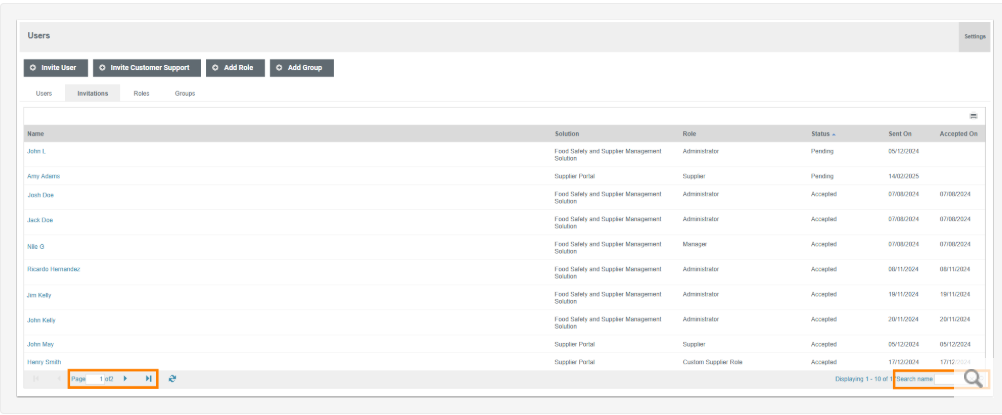1002x415 pixels.
Task: Open the Ricardo Hernandez invitation link
Action: pyautogui.click(x=53, y=269)
